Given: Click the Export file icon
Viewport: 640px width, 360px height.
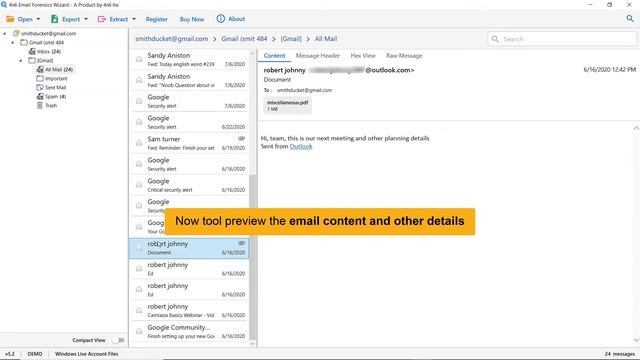Looking at the screenshot, I should pyautogui.click(x=54, y=19).
